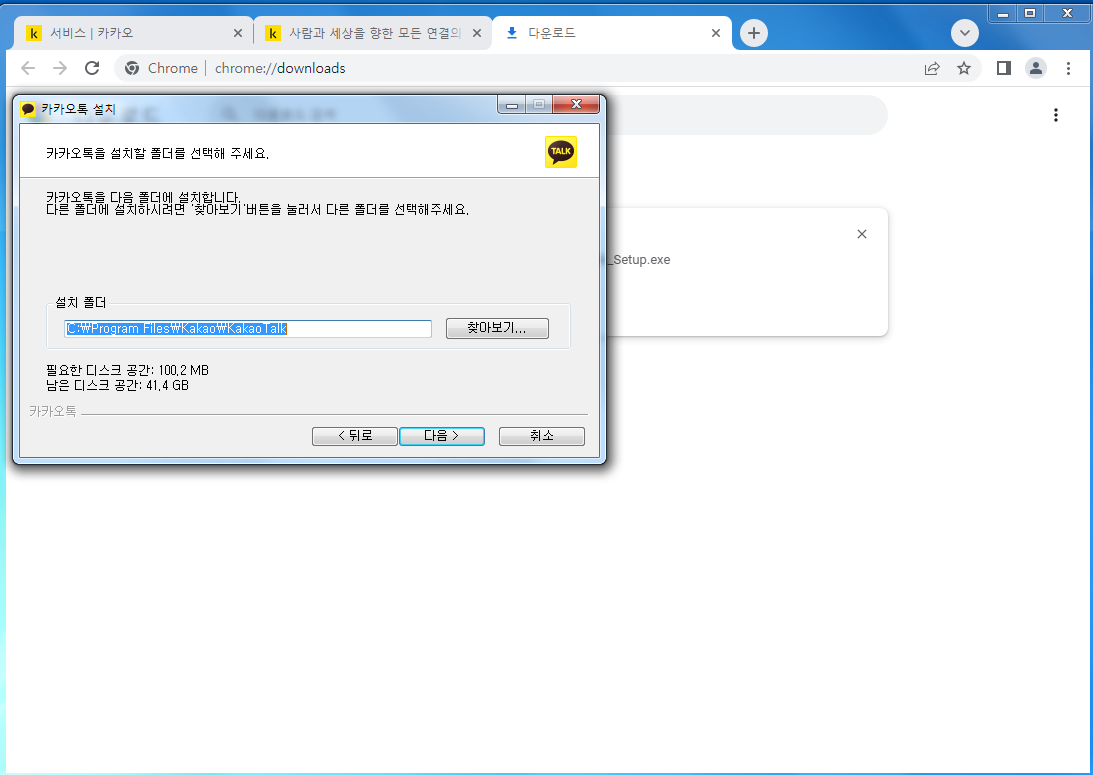Minimize the 카카오톡 설치 installer window
1093x775 pixels.
[x=512, y=105]
